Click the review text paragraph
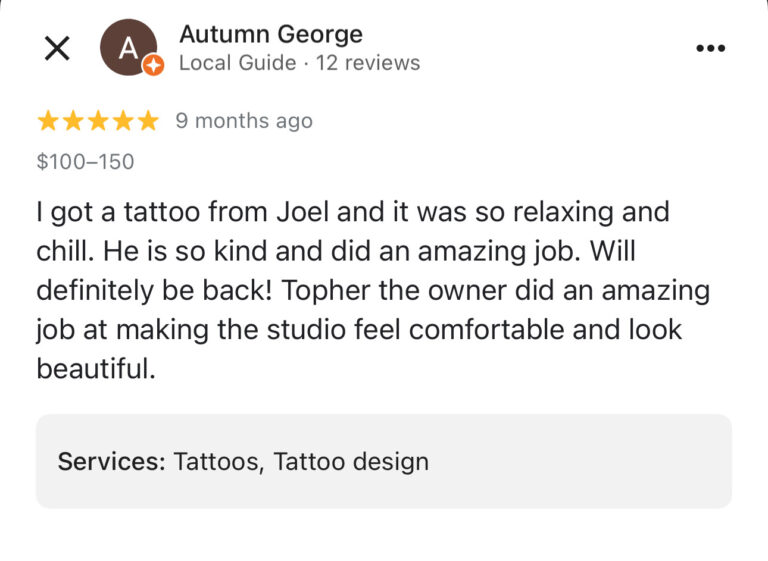The height and width of the screenshot is (561, 768). pyautogui.click(x=370, y=290)
